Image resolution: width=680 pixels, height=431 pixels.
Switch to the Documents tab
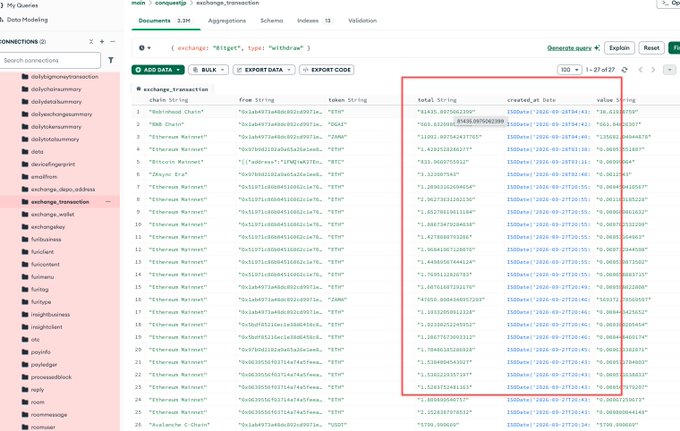[165, 20]
